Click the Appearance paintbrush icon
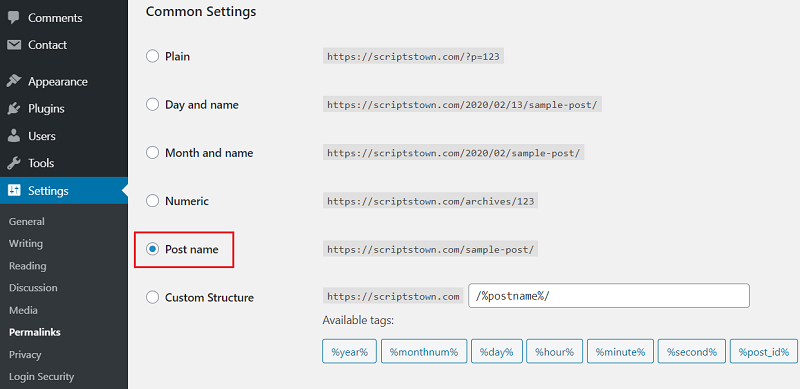Viewport: 800px width, 389px height. pos(14,82)
